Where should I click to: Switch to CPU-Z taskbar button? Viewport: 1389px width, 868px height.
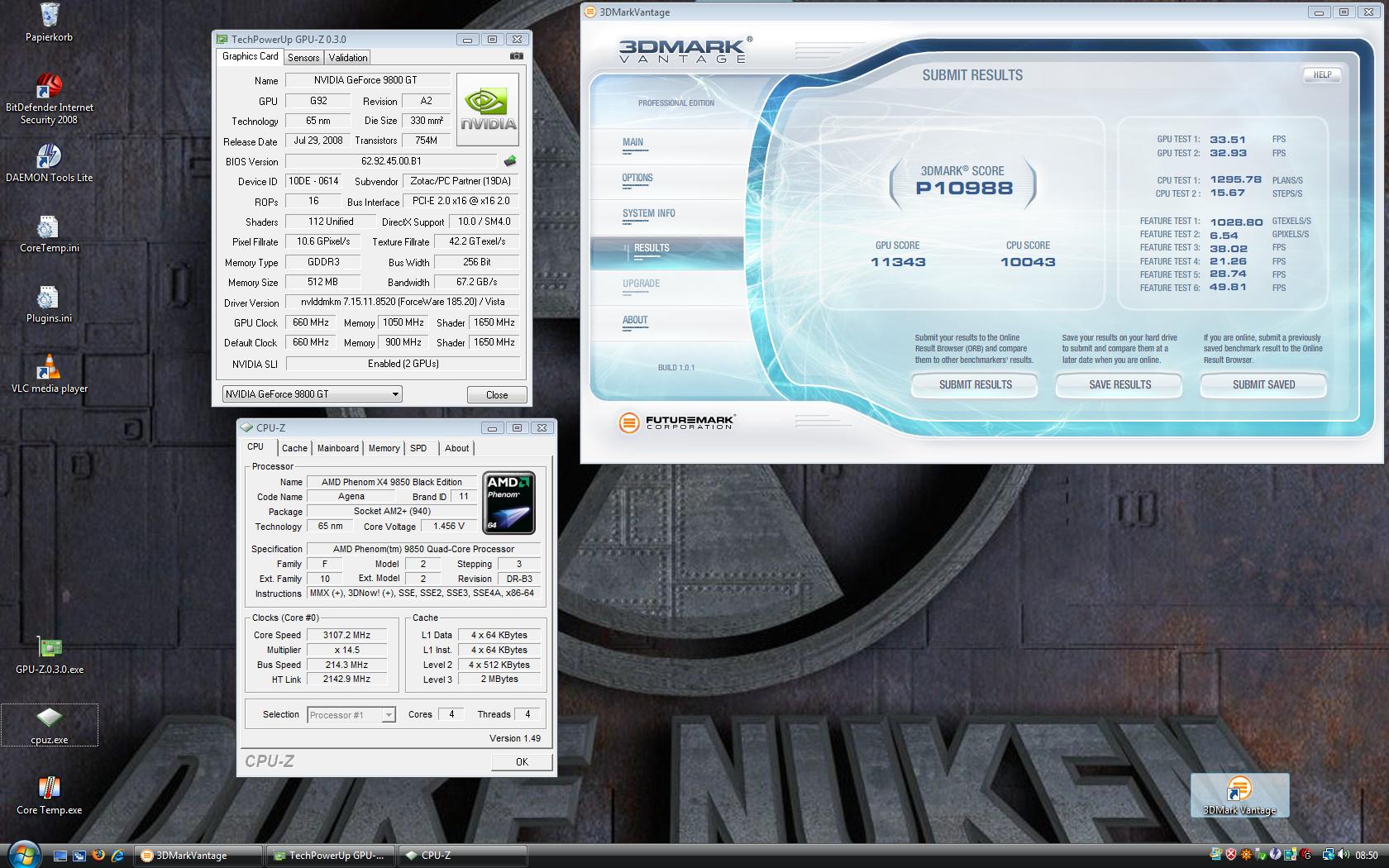[x=463, y=856]
